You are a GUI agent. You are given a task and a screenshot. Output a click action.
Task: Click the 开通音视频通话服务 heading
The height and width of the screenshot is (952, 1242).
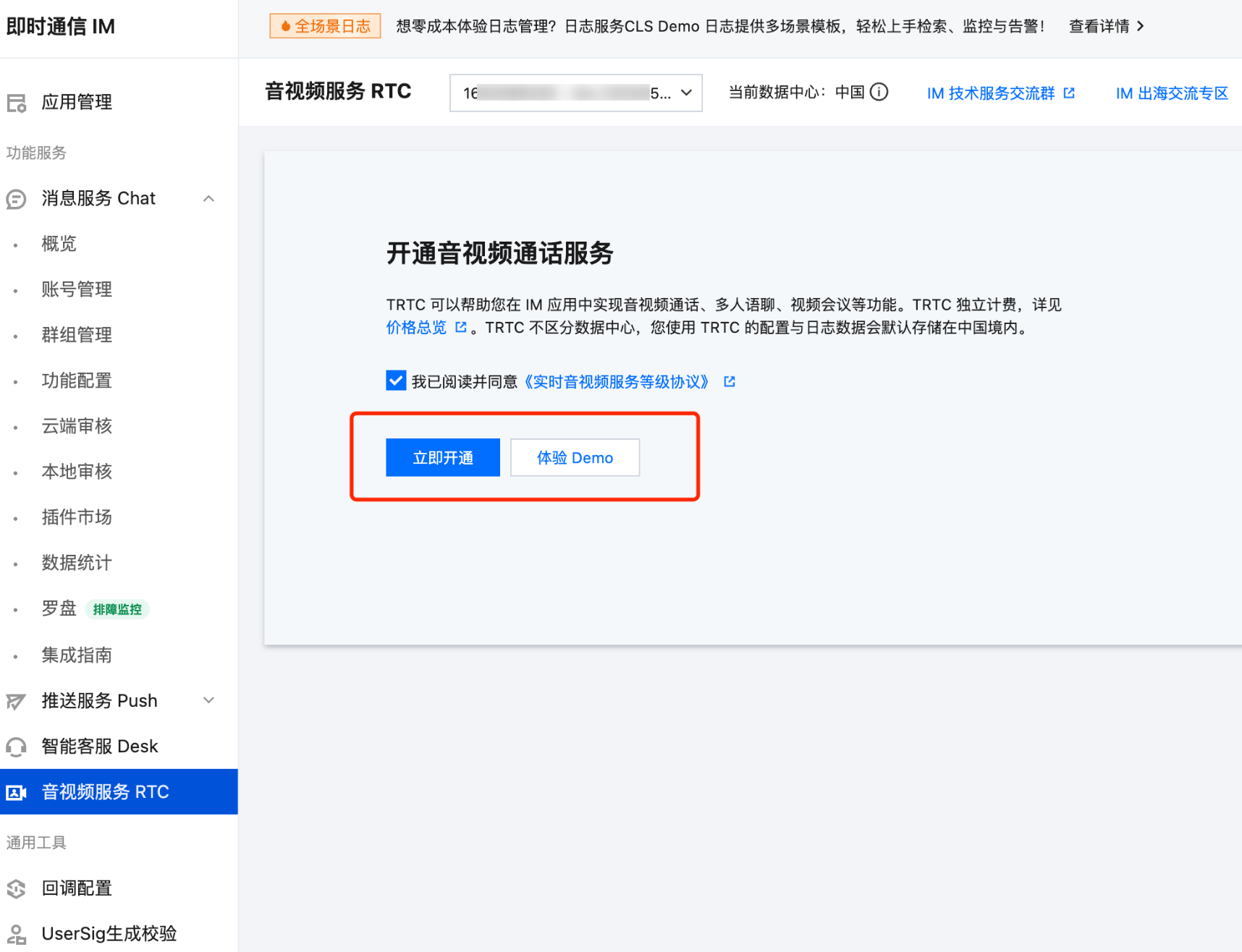pos(499,254)
